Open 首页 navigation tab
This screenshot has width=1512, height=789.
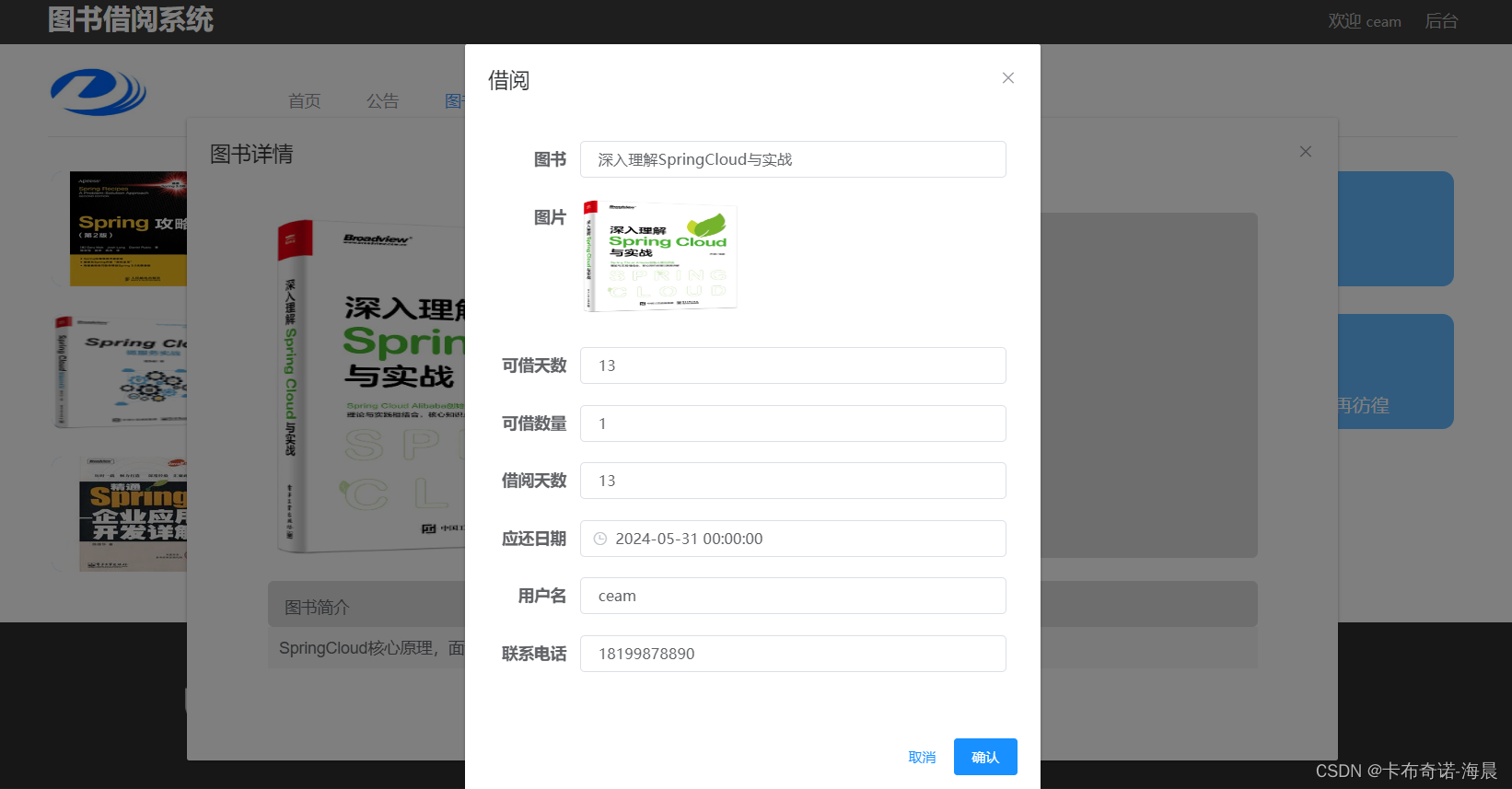[305, 101]
